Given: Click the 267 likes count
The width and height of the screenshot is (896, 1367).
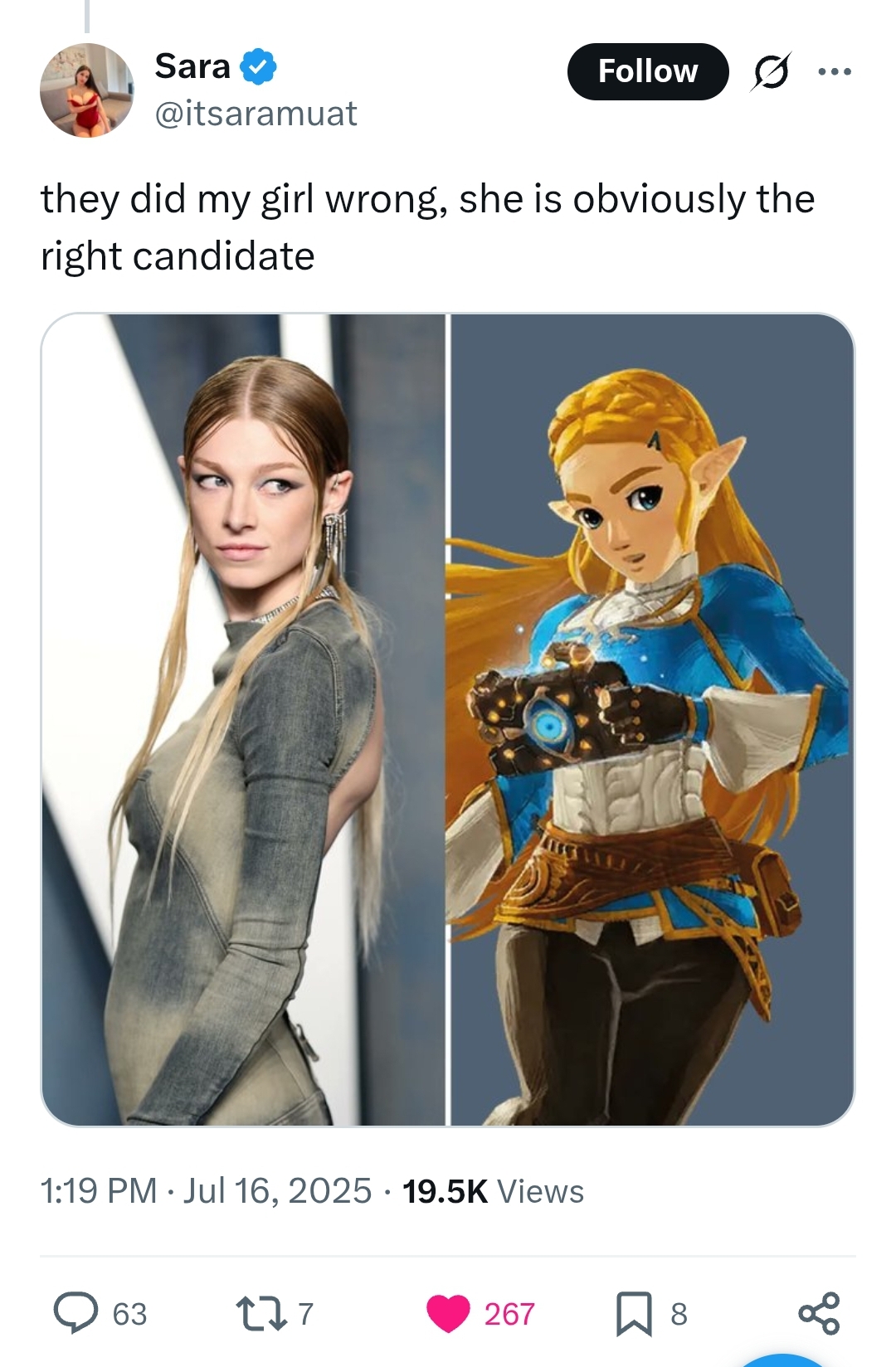Looking at the screenshot, I should 509,1314.
